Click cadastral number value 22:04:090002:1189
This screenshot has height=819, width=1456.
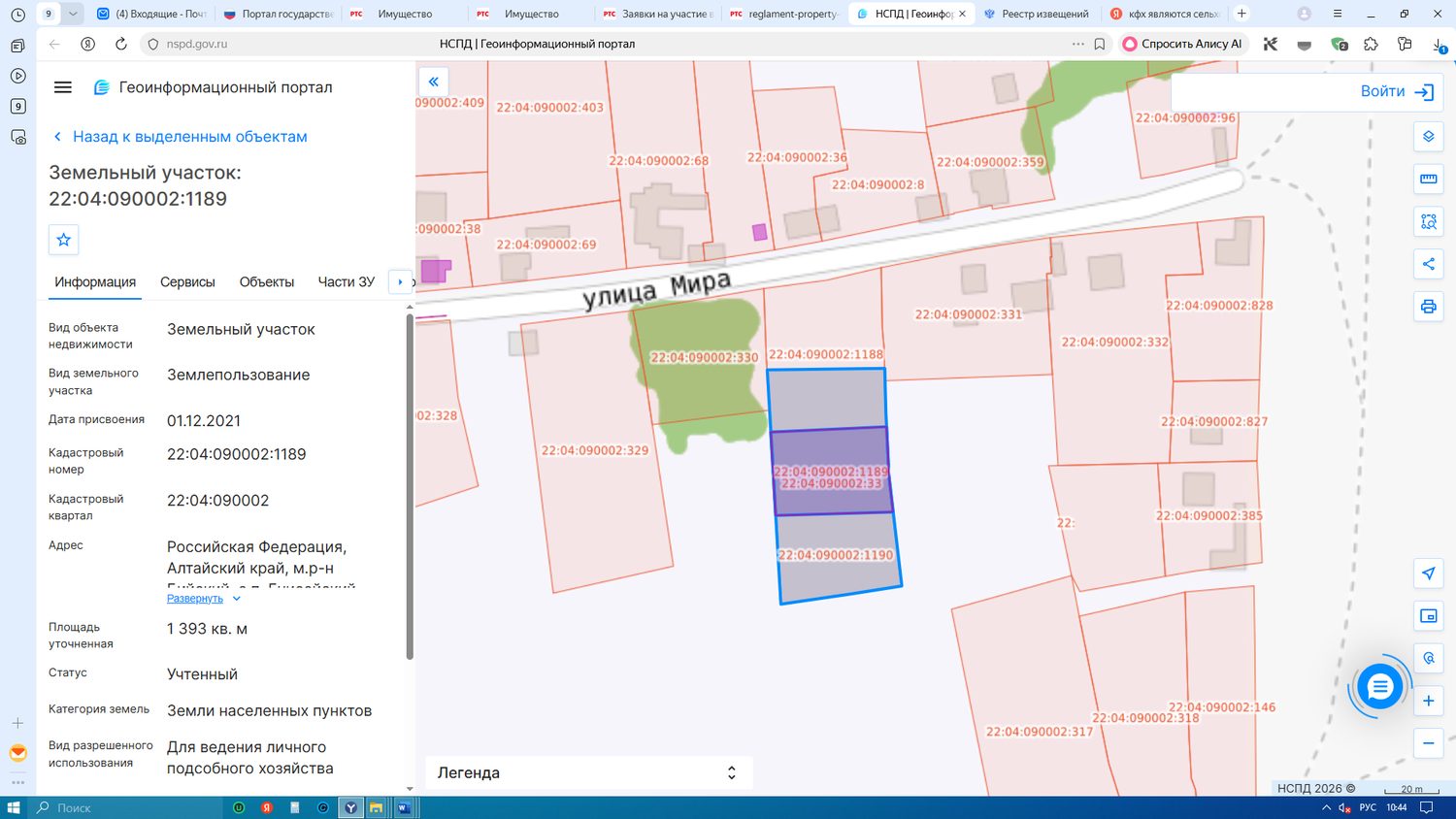click(237, 454)
